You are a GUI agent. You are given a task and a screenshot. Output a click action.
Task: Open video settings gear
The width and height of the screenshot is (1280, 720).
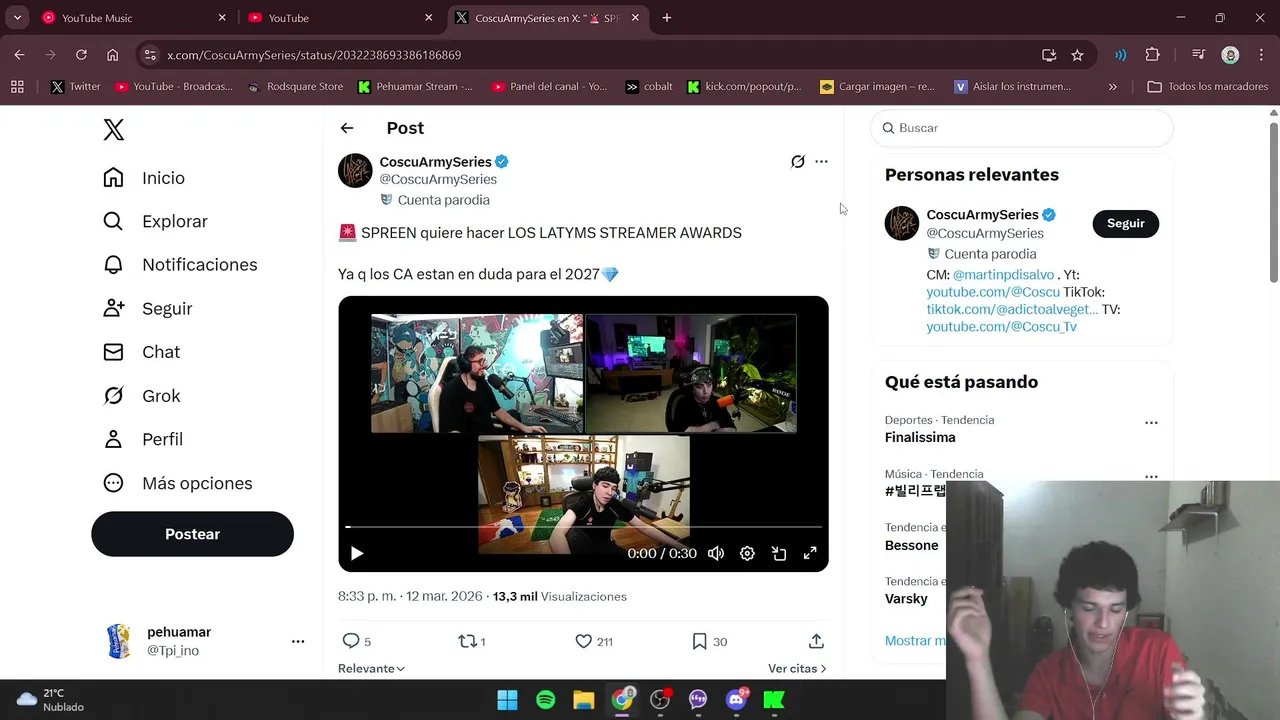[747, 553]
